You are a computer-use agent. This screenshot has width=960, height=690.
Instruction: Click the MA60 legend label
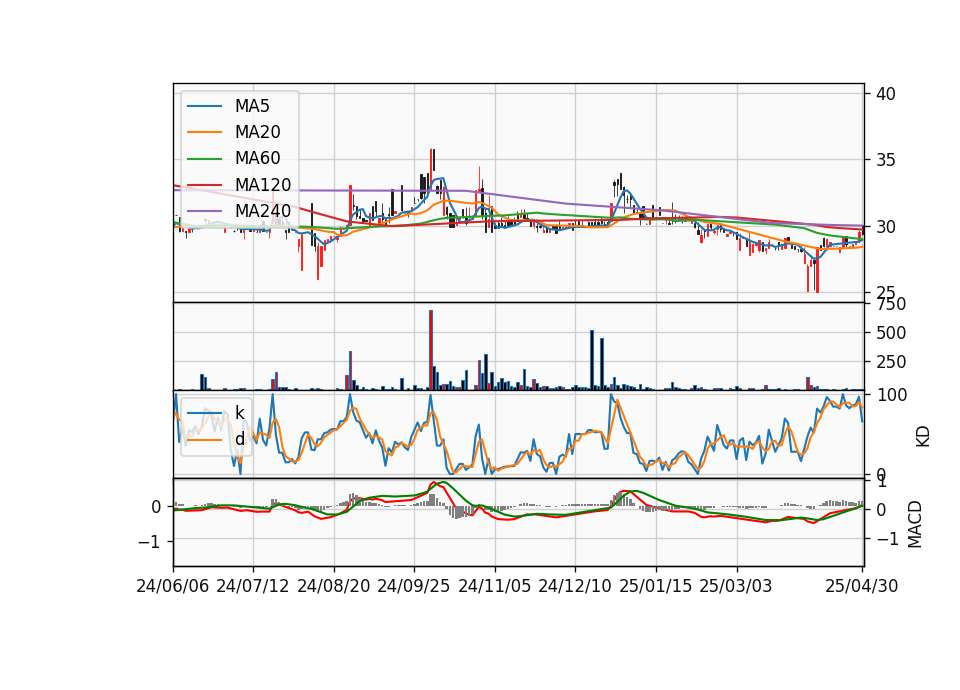click(x=257, y=159)
